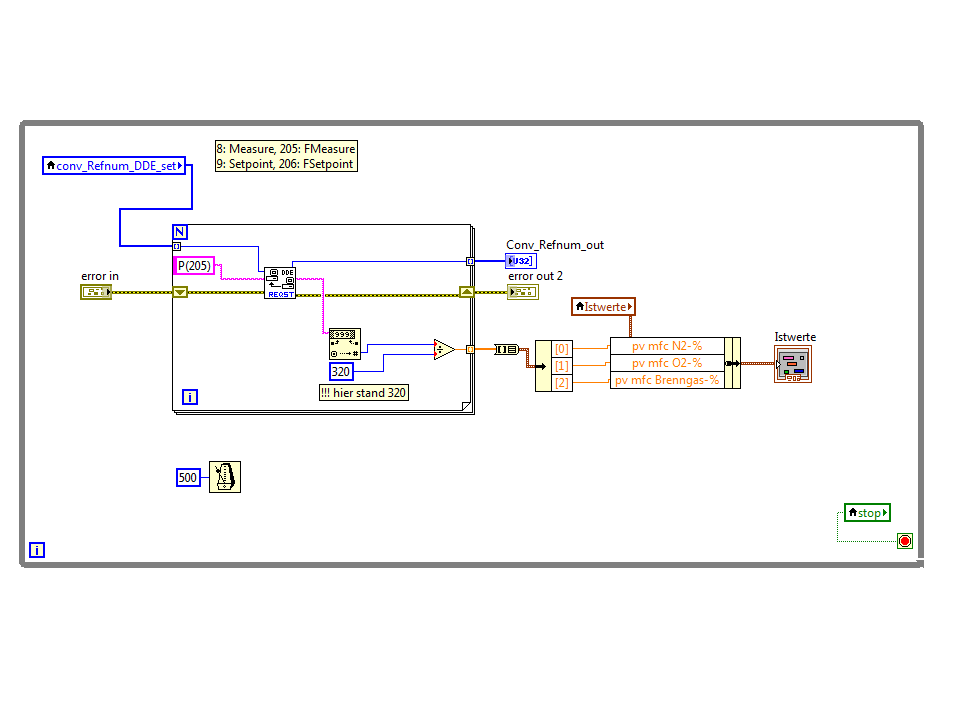The width and height of the screenshot is (972, 715).
Task: Select the For Loop N count terminal
Action: tap(180, 232)
